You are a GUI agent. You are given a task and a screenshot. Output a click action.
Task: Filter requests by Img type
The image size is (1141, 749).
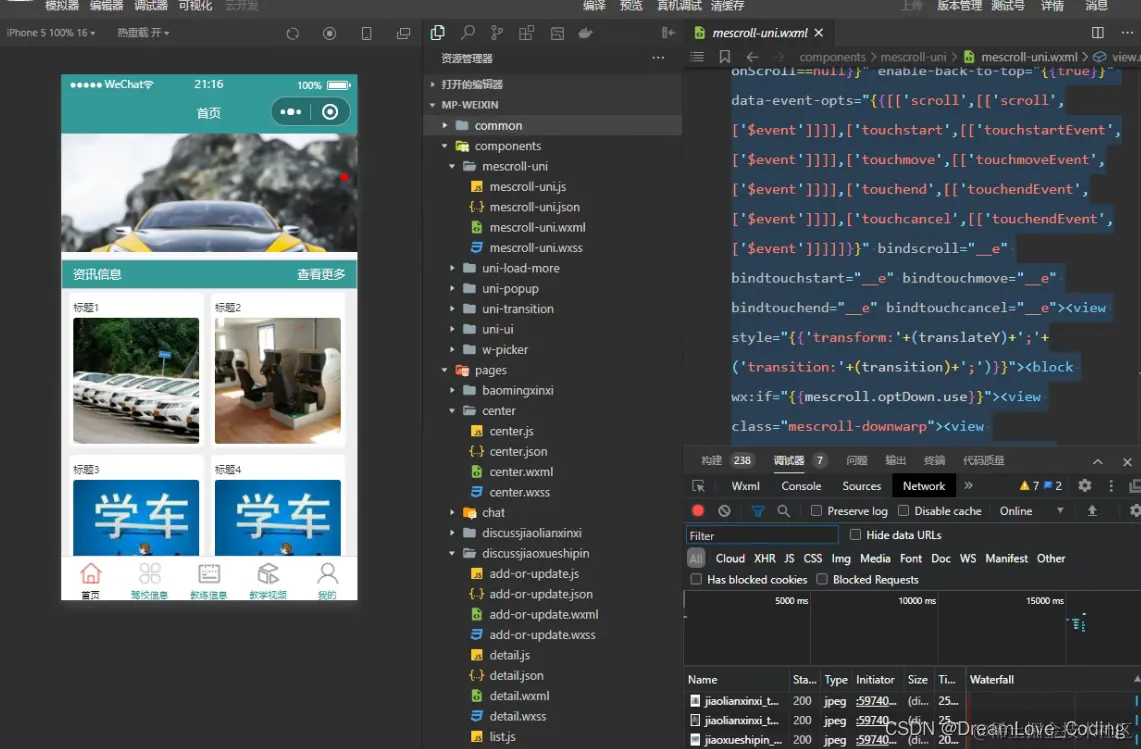coord(840,558)
